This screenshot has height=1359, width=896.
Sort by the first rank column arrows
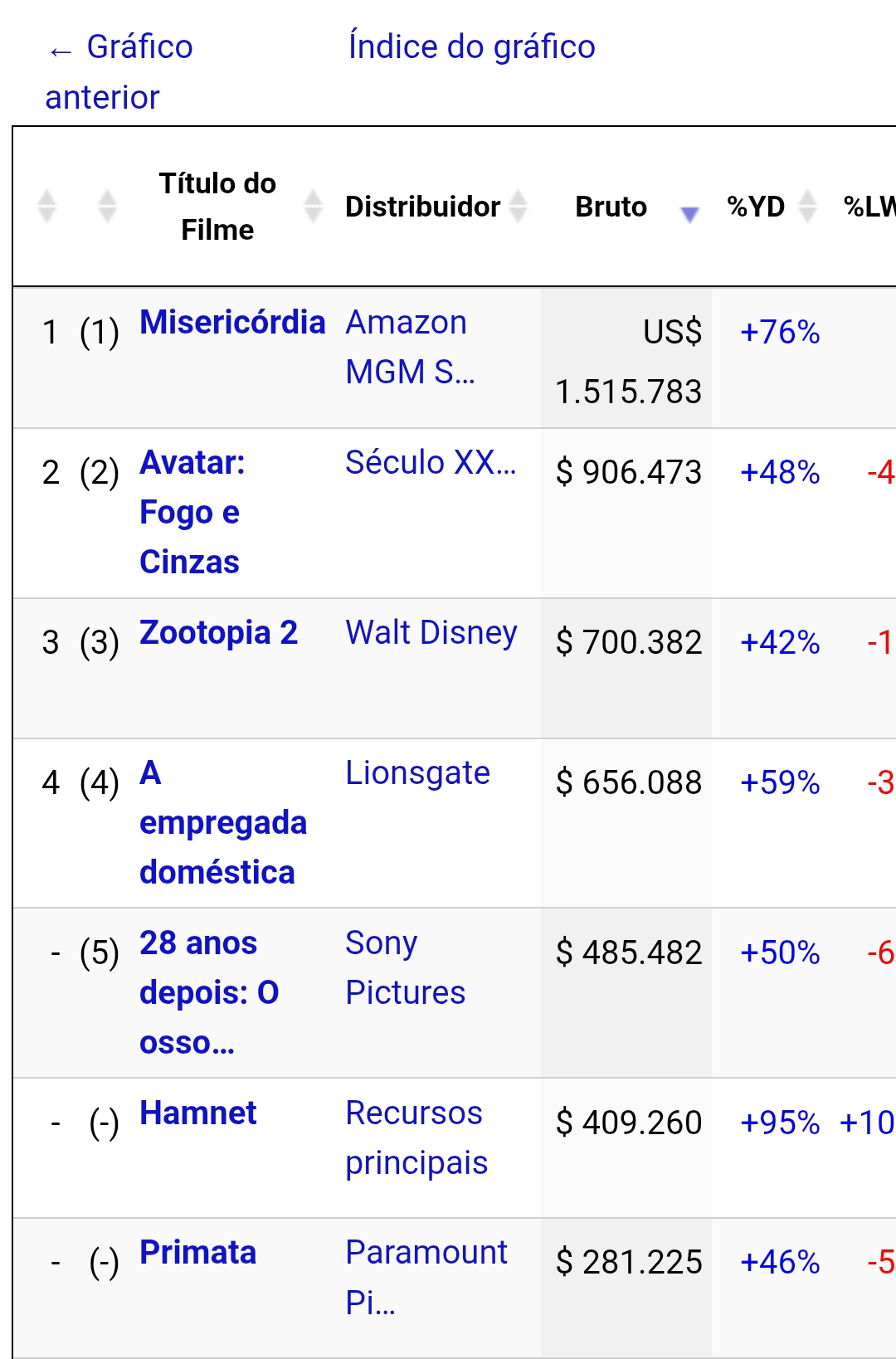(x=47, y=206)
